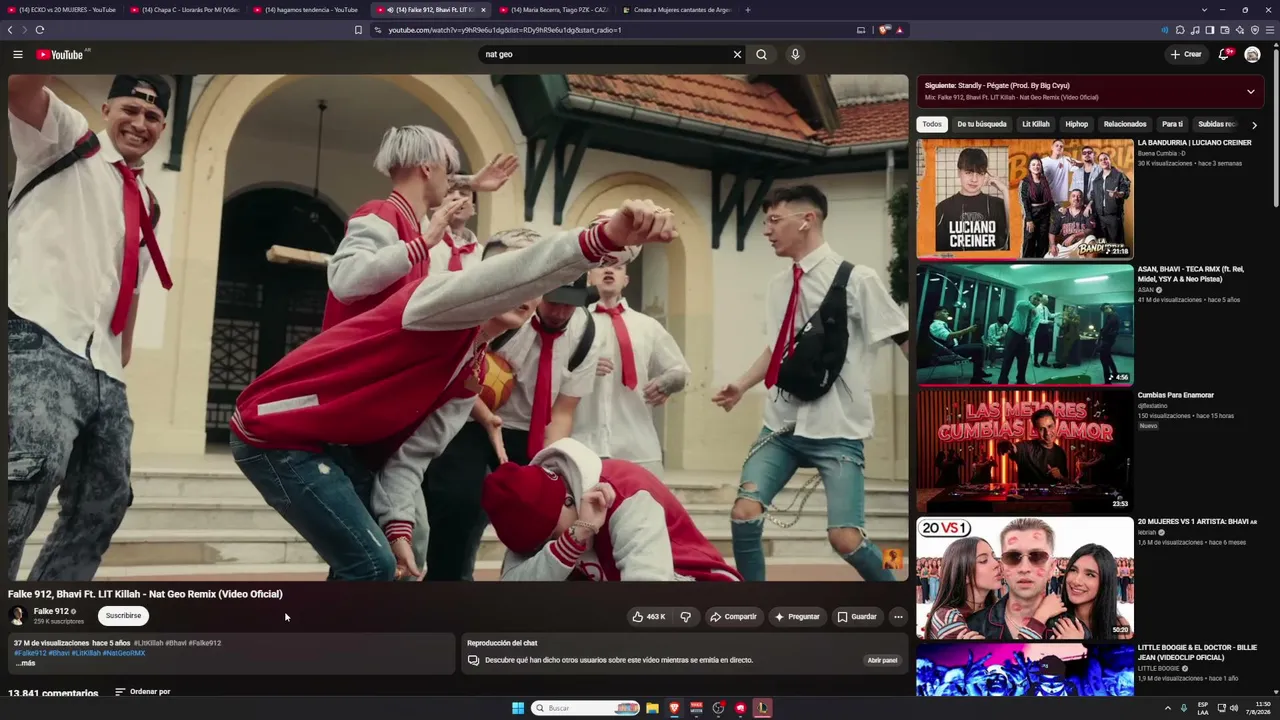Open the Leo AI sparkle icon

pos(1240,30)
